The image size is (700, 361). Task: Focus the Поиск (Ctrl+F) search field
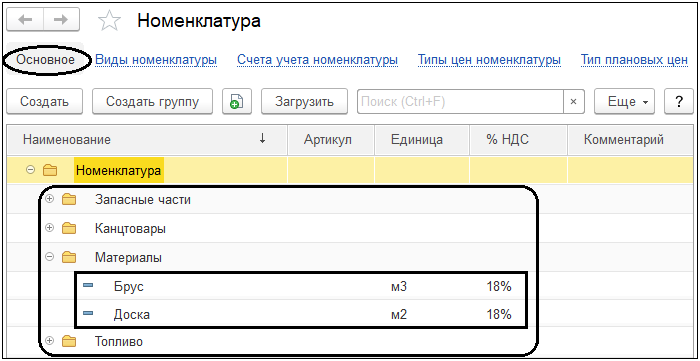(460, 101)
